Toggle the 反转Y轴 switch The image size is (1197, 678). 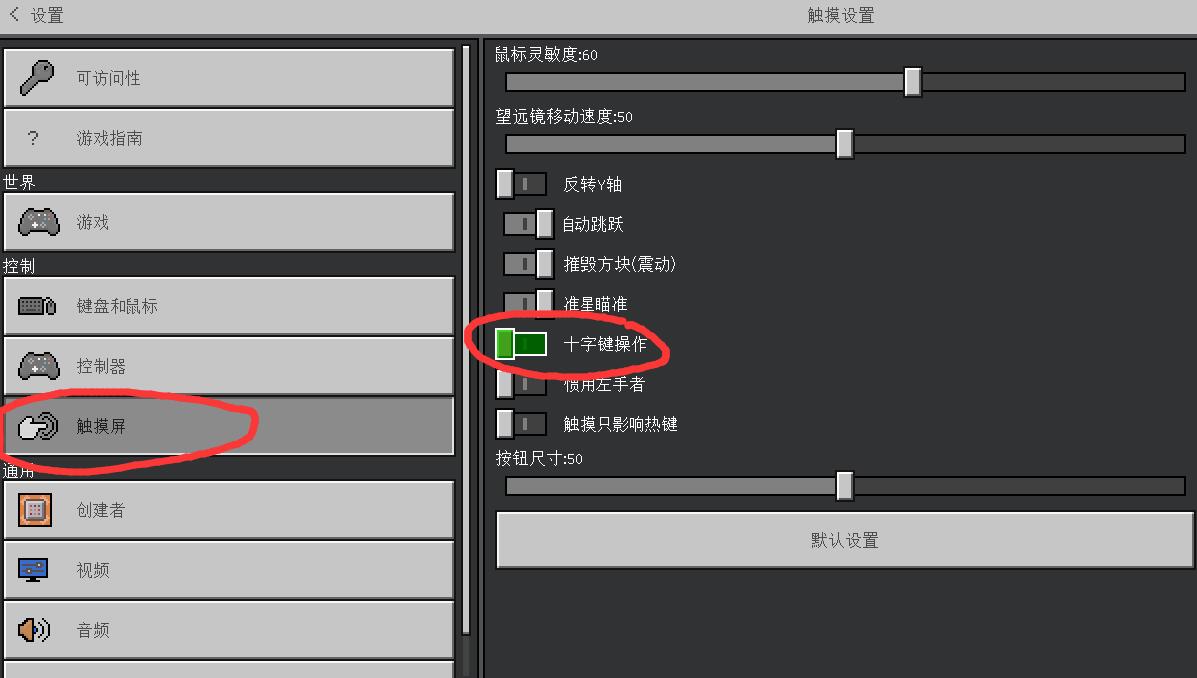[521, 184]
